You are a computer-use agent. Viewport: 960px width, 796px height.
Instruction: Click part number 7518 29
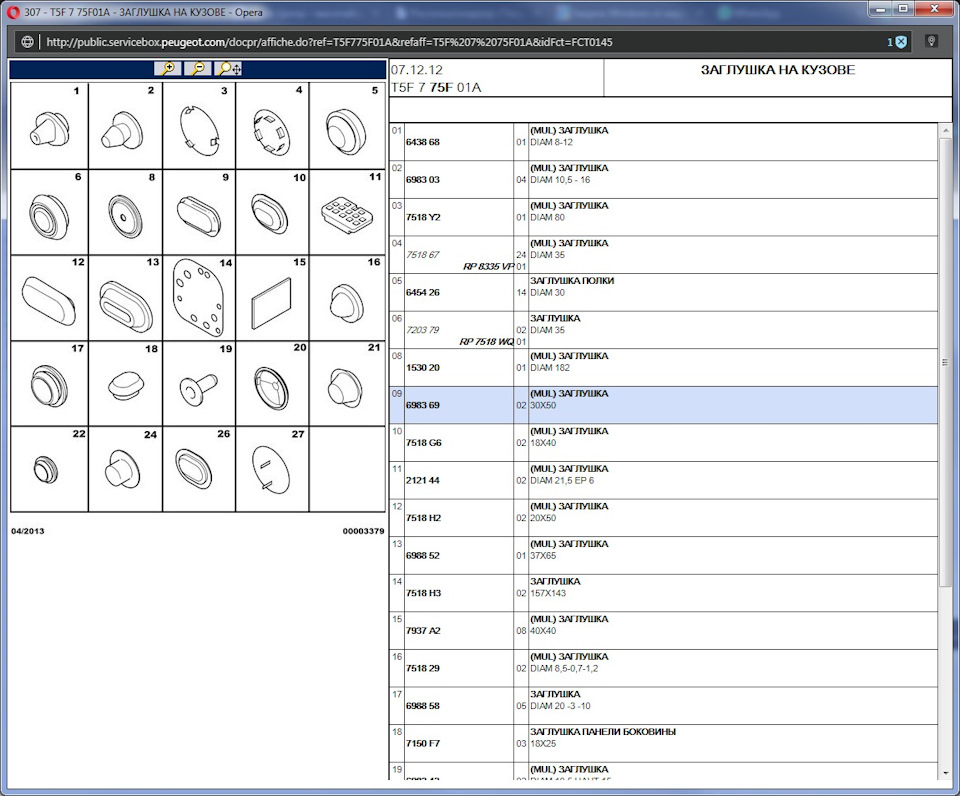click(422, 669)
